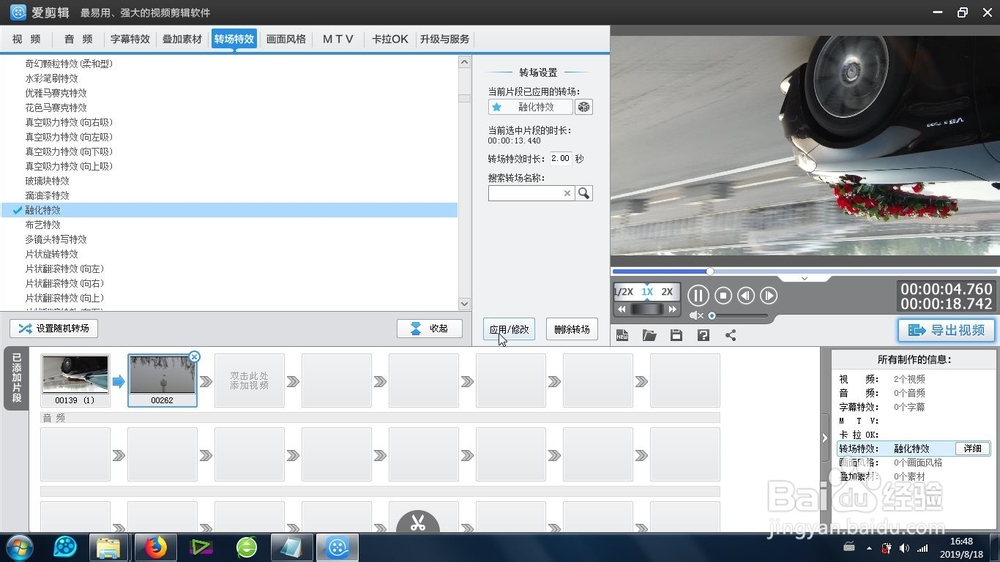Select the checked 融化特效 row
This screenshot has height=562, width=1000.
coord(230,210)
